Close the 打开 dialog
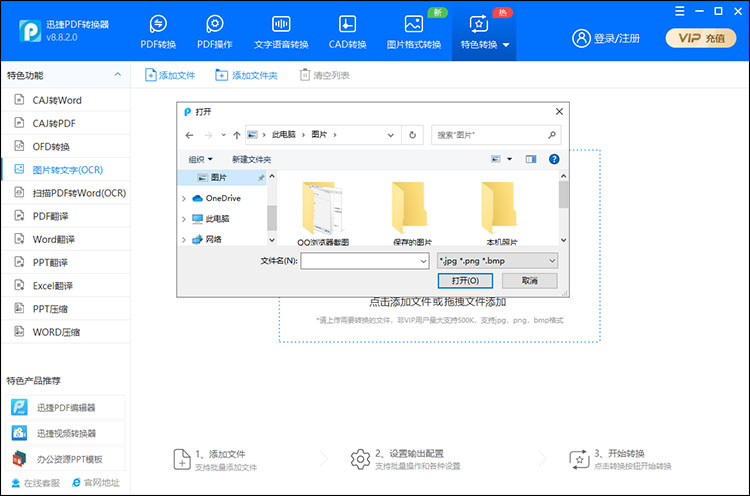750x496 pixels. pos(559,111)
